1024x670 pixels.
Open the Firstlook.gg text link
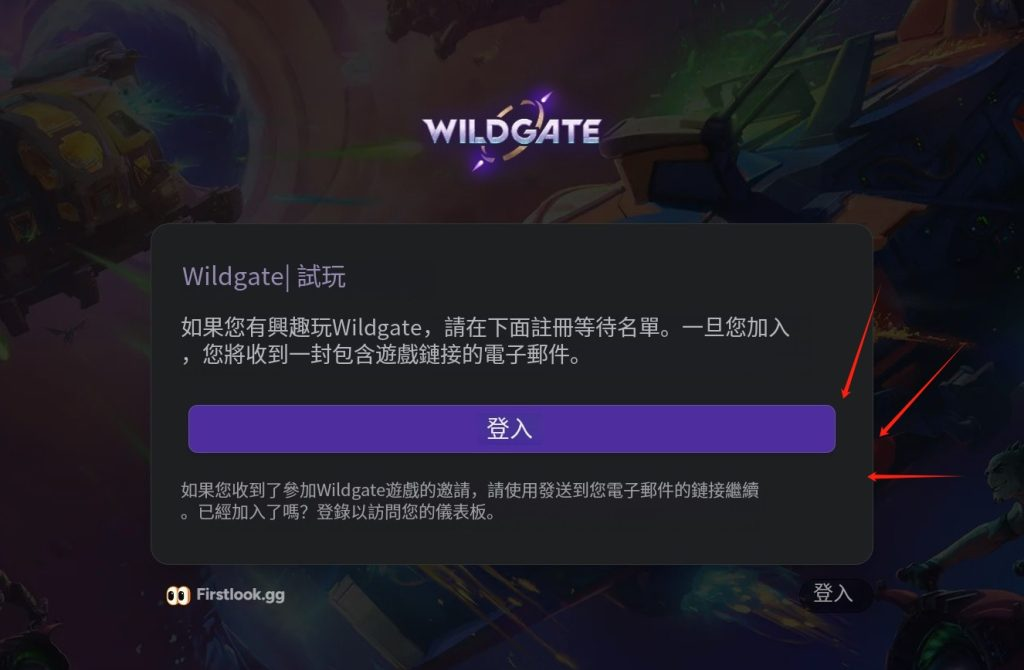point(240,595)
